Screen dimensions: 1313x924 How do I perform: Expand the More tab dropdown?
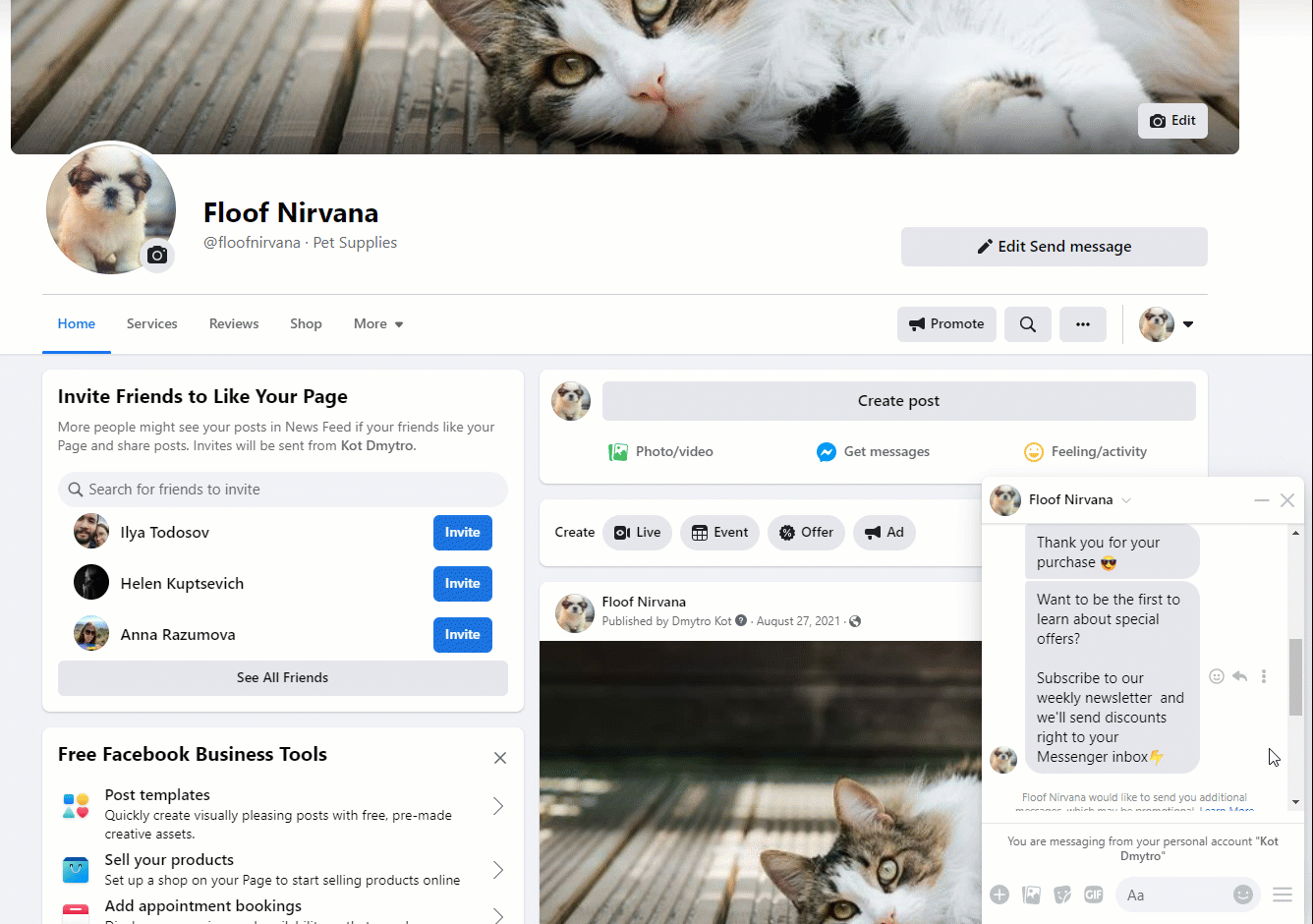coord(378,324)
